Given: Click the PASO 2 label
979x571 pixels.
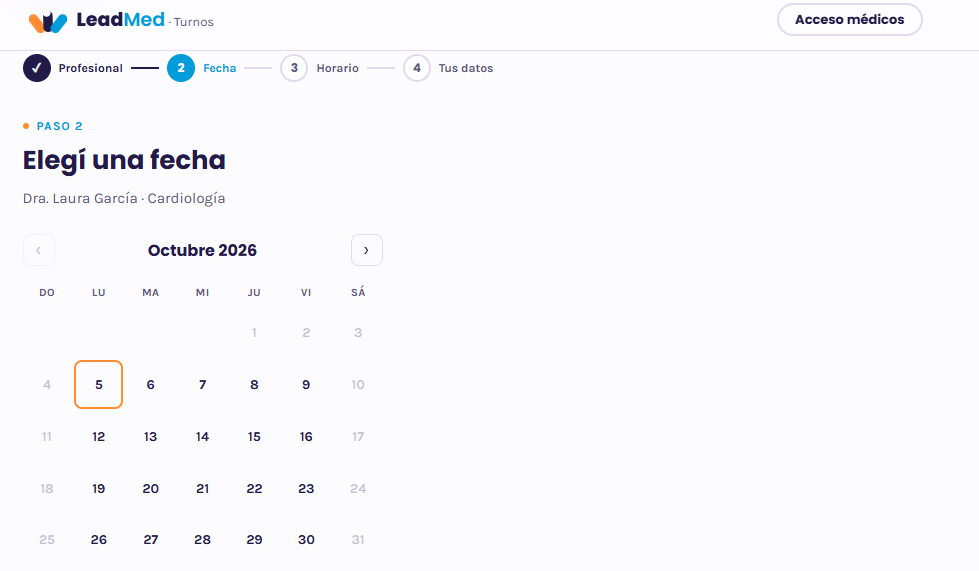Looking at the screenshot, I should 59,126.
